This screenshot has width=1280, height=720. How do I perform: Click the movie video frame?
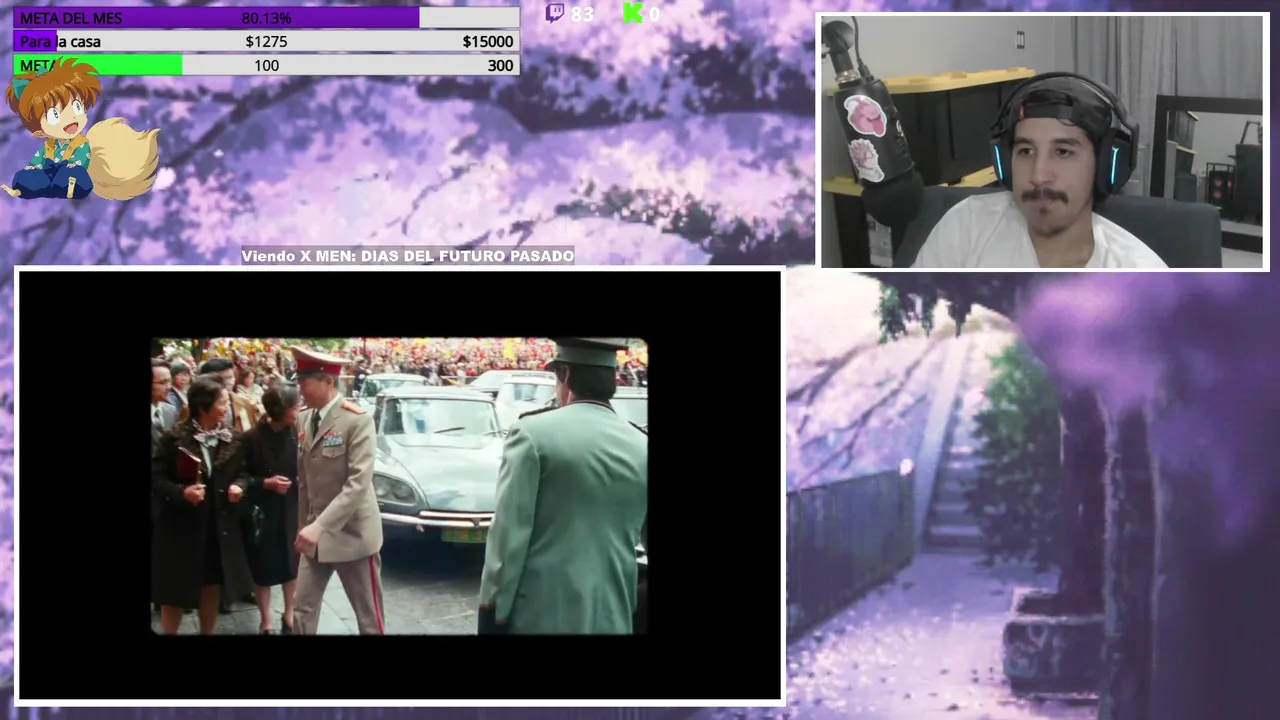tap(400, 486)
